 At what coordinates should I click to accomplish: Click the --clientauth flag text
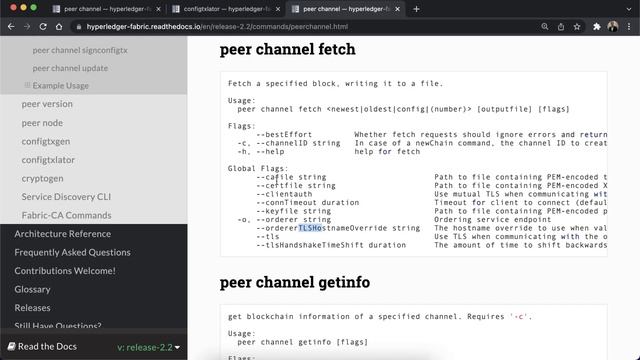(x=284, y=194)
